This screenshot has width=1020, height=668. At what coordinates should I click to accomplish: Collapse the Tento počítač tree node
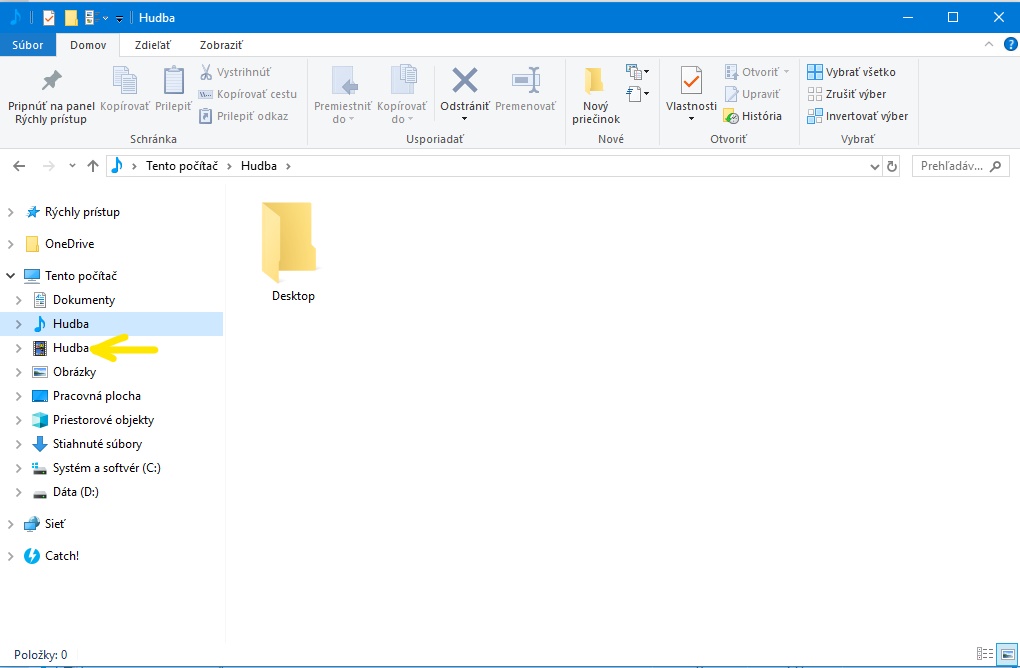click(x=11, y=276)
